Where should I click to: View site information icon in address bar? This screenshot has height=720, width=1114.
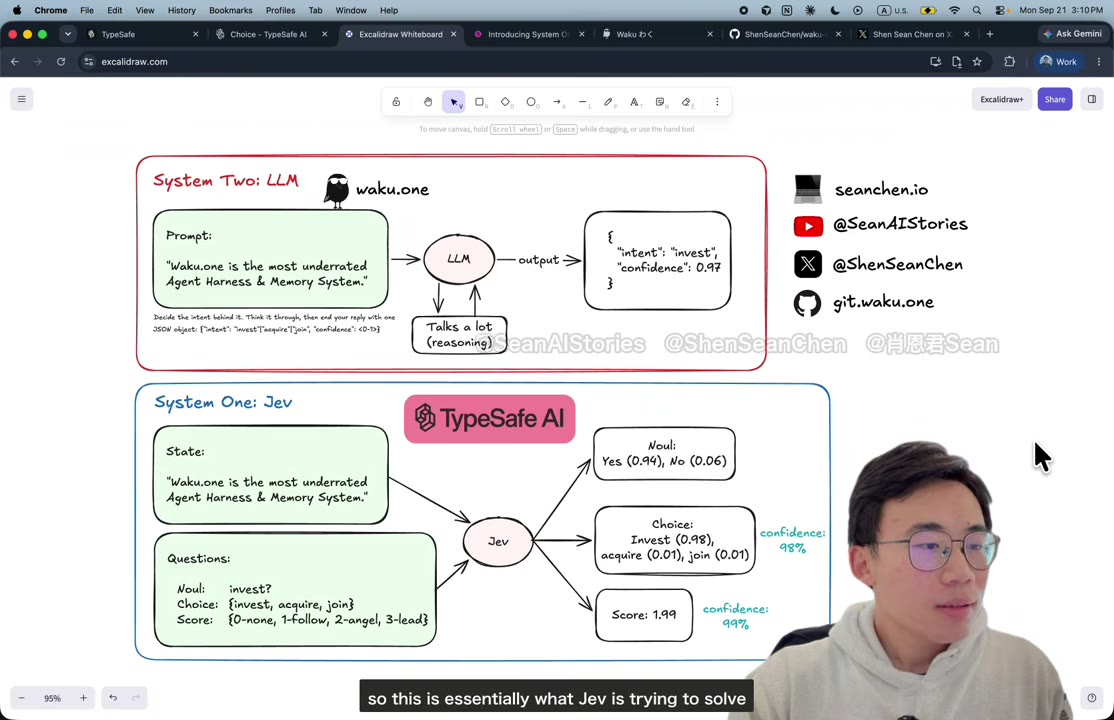point(89,62)
